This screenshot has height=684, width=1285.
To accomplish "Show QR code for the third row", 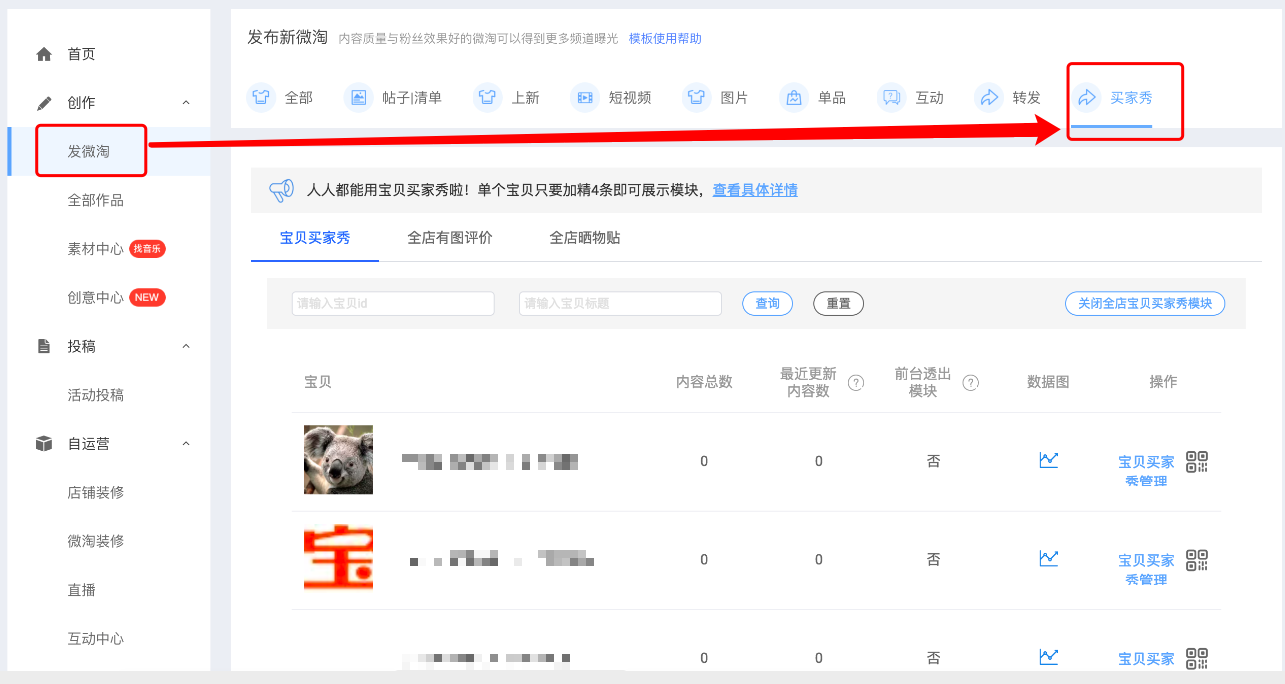I will click(1197, 657).
